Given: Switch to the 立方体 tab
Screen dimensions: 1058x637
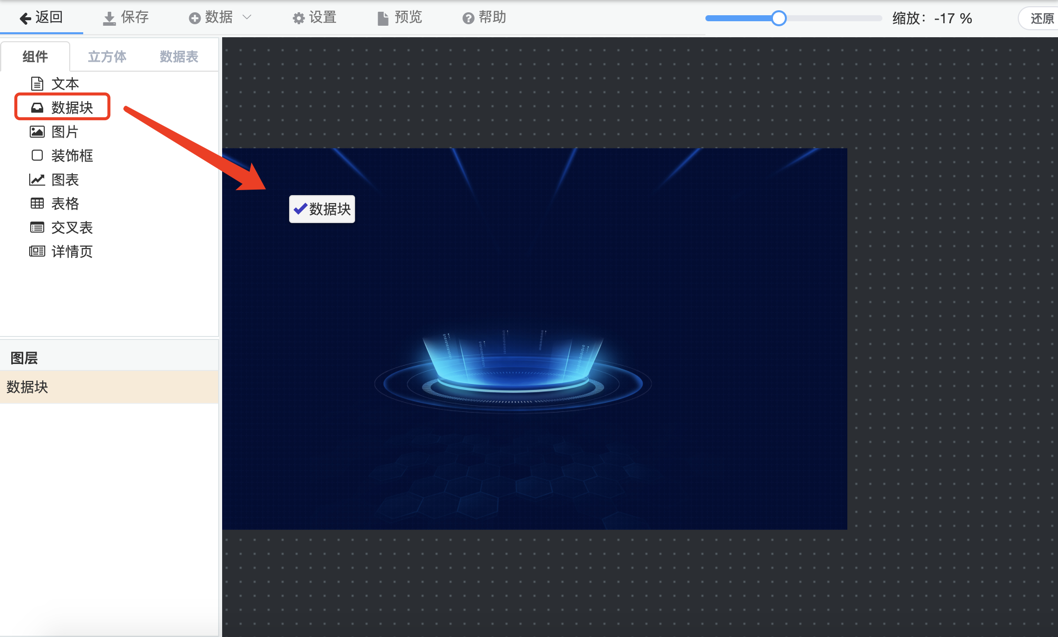Looking at the screenshot, I should [x=107, y=57].
